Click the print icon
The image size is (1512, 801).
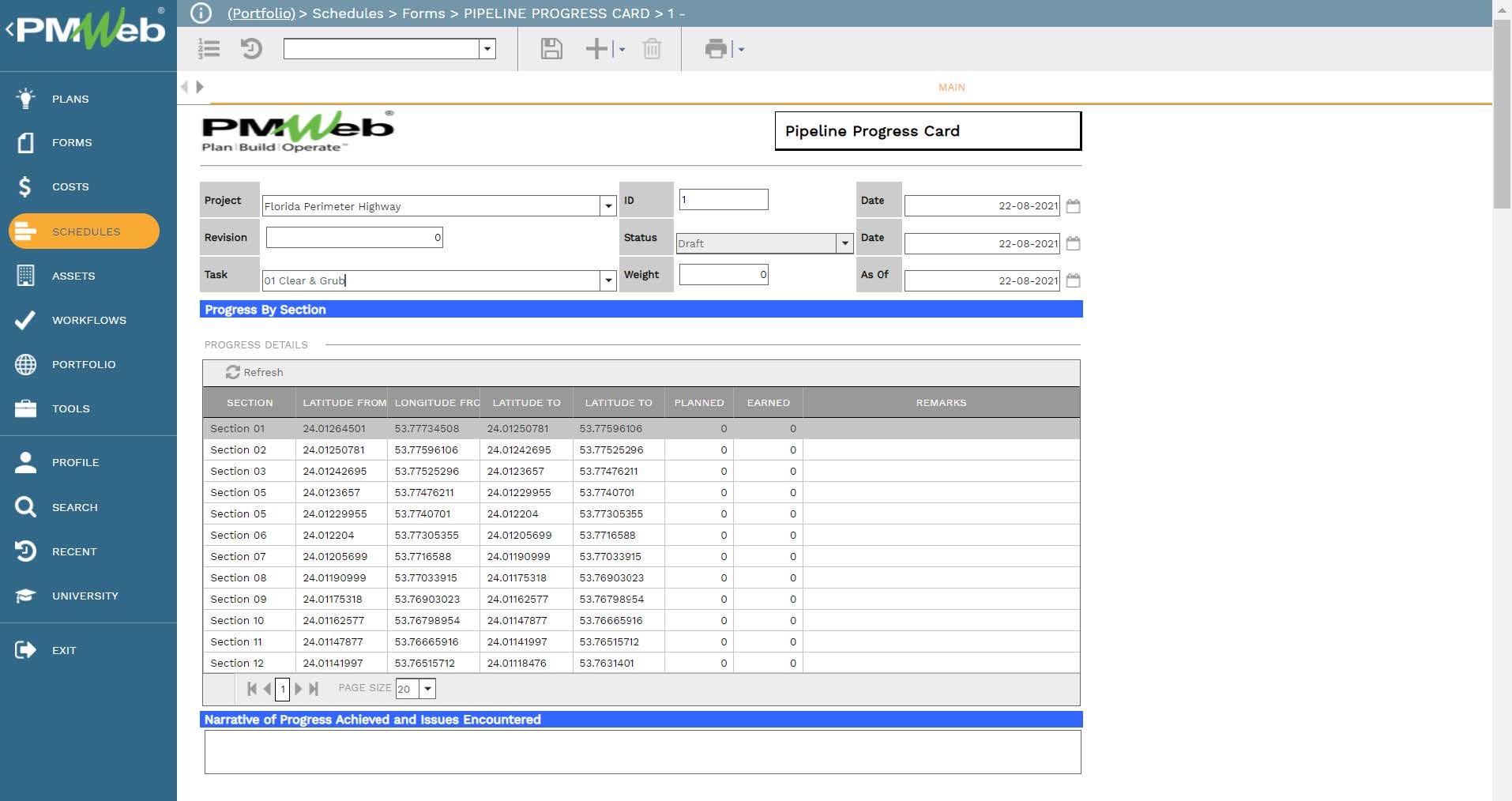tap(716, 49)
